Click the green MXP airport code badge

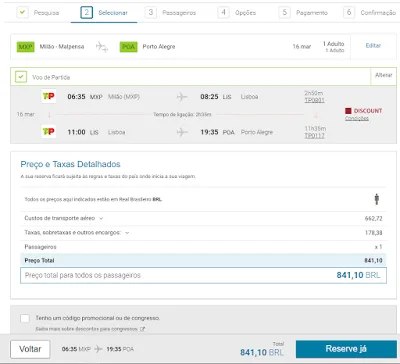click(x=26, y=47)
